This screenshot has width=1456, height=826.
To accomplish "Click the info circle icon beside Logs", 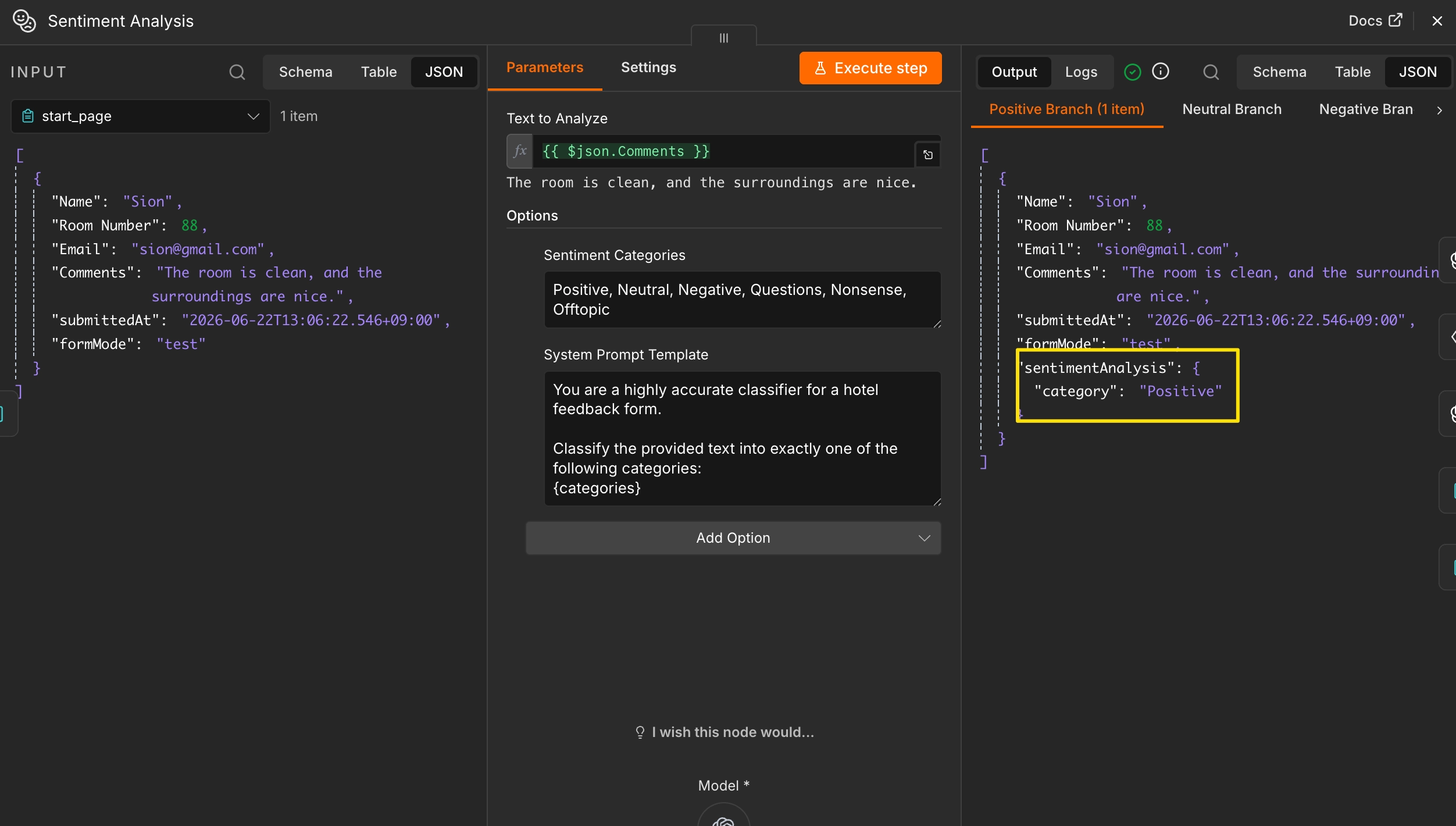I will click(x=1161, y=72).
